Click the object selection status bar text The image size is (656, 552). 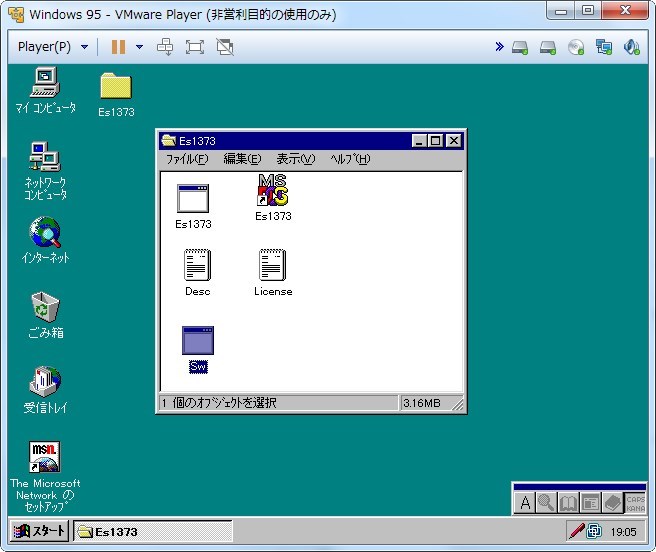tap(220, 403)
